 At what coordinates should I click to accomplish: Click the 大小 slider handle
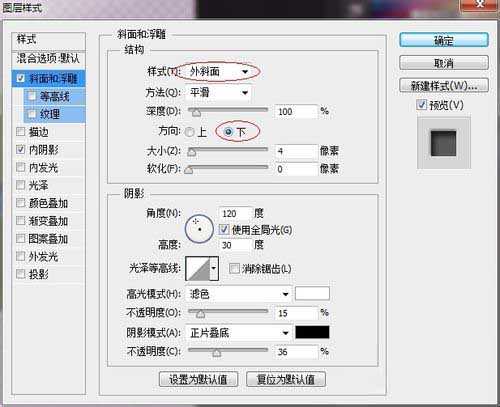[x=191, y=152]
